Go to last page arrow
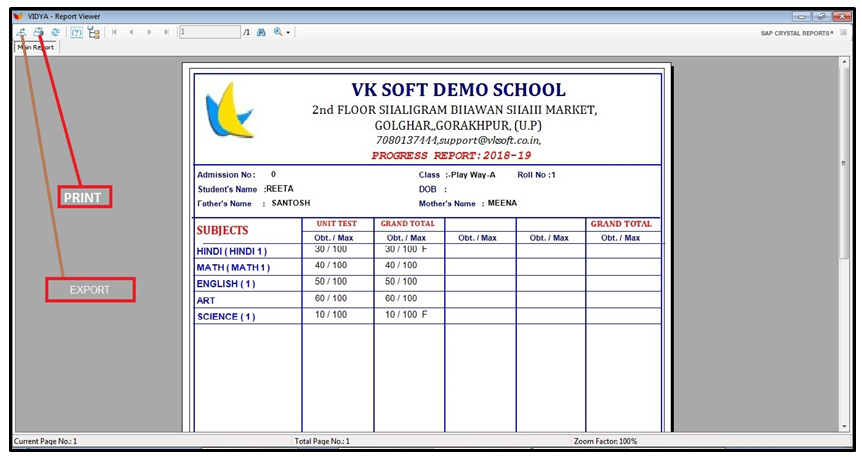This screenshot has height=457, width=862. [166, 32]
